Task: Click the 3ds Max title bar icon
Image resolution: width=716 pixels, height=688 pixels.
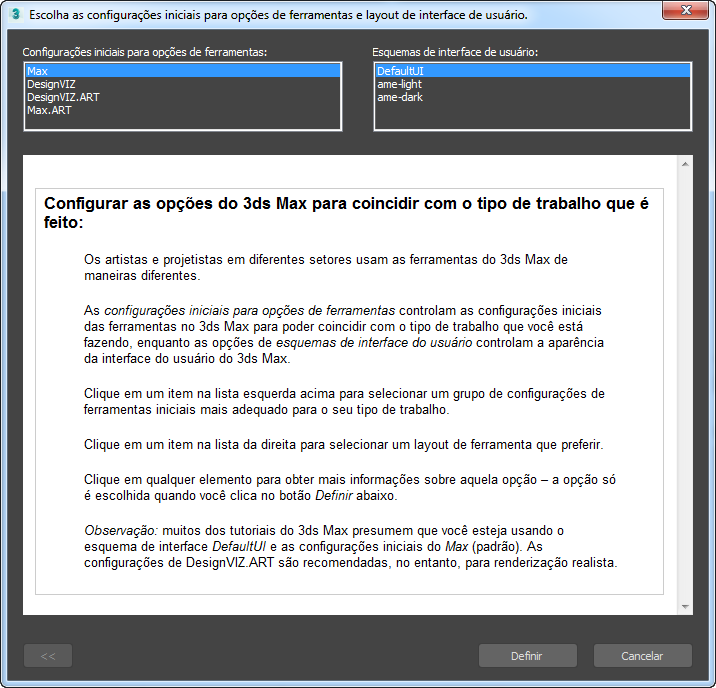Action: coord(16,14)
